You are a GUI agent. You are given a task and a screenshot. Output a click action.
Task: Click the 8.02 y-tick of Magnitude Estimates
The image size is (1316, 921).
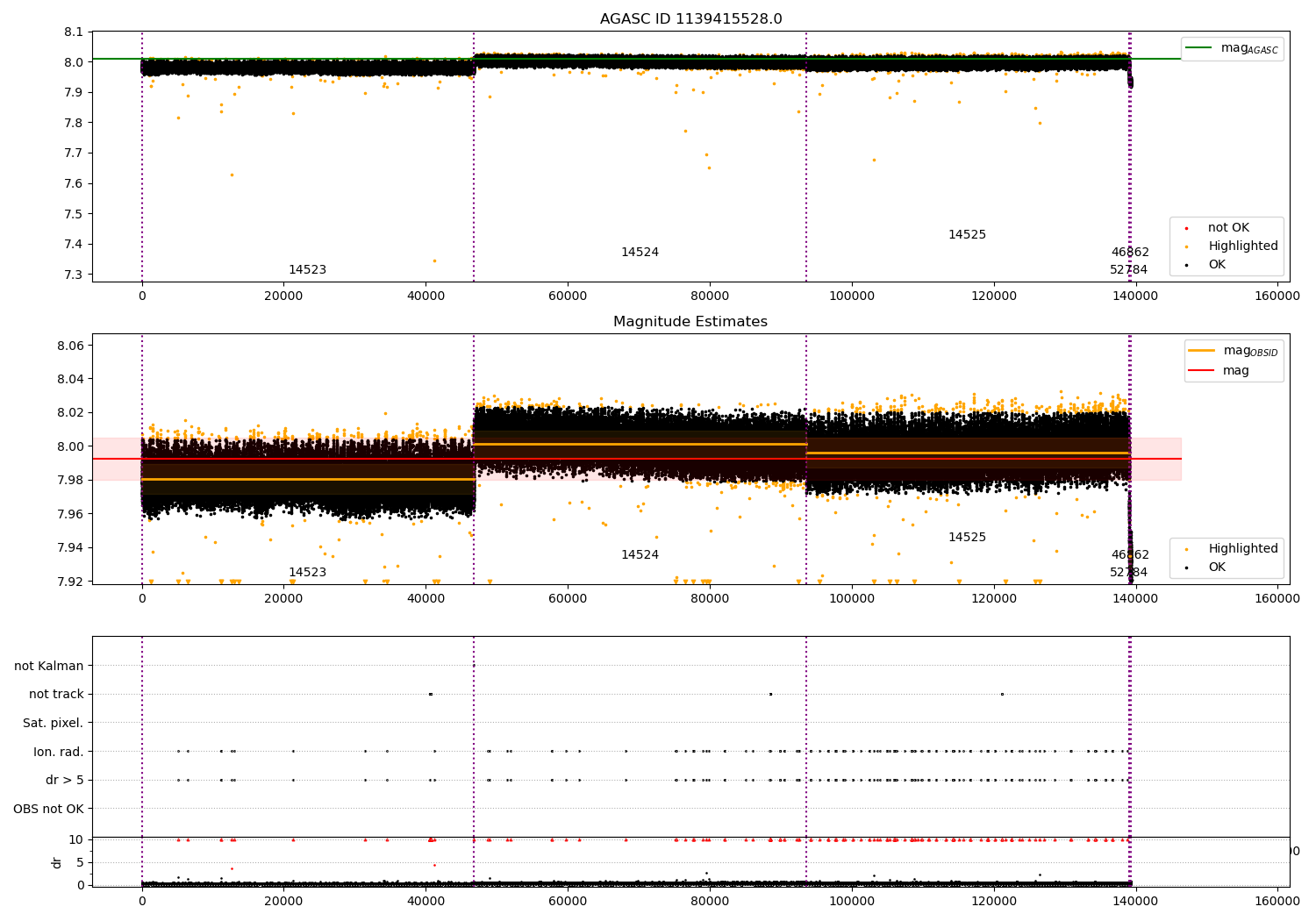coord(71,413)
